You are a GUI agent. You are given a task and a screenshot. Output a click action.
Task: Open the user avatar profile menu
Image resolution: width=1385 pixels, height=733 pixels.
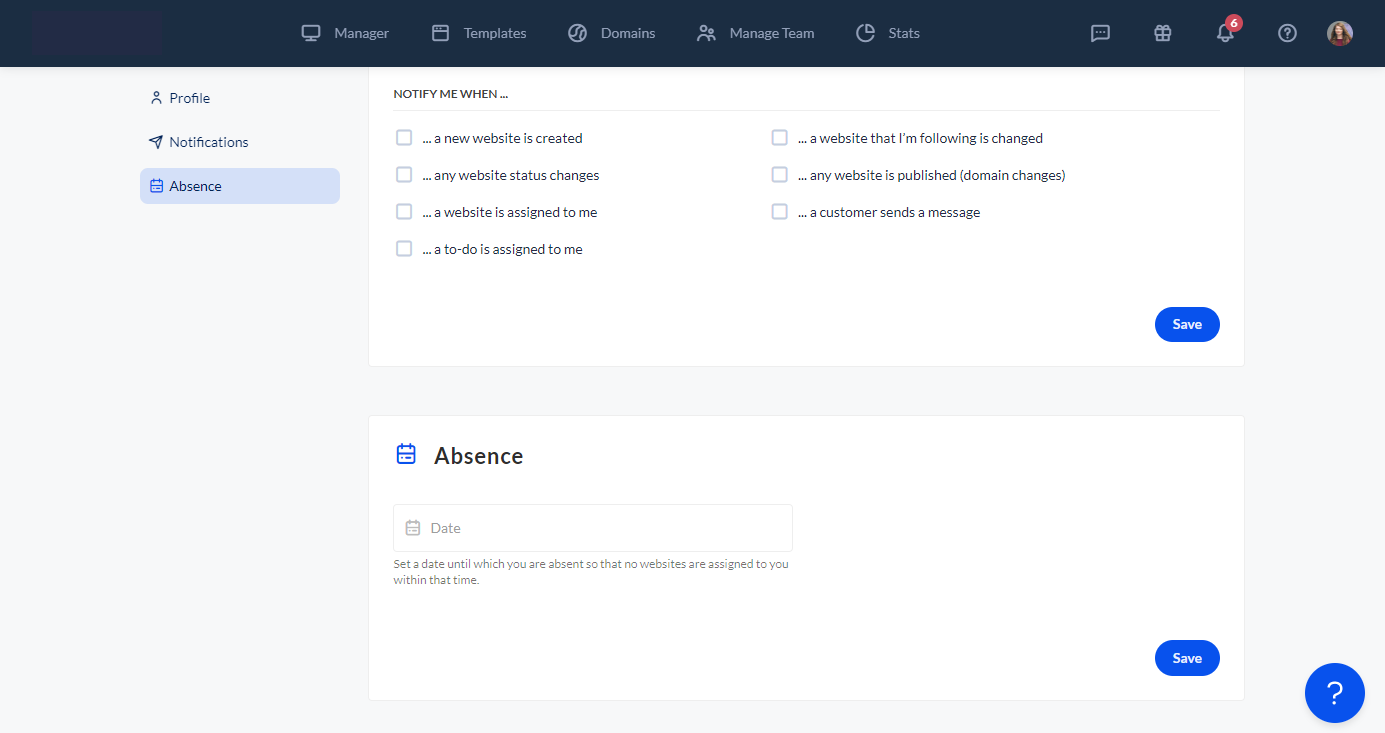(1339, 33)
